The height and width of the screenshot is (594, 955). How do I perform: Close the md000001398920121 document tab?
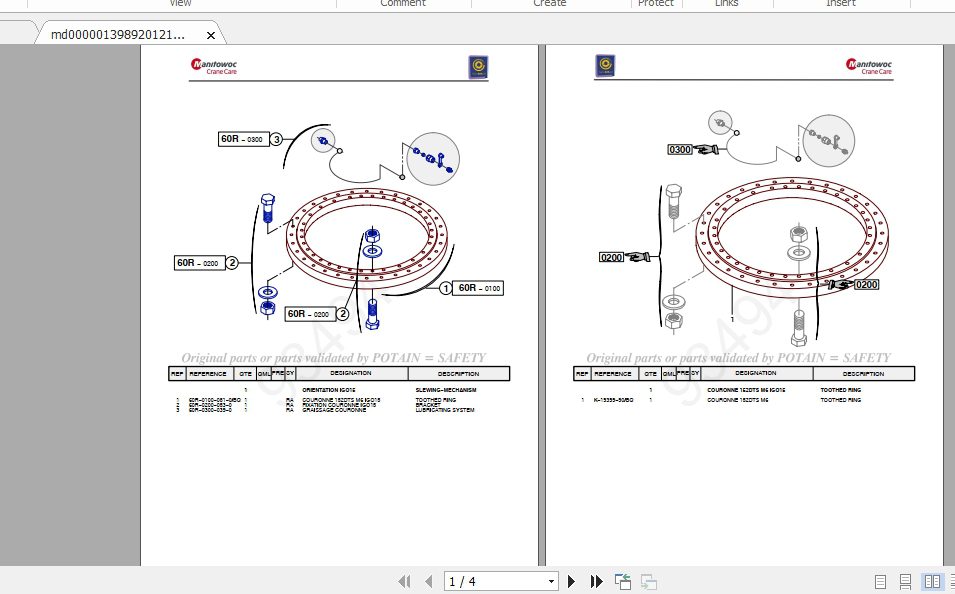211,35
